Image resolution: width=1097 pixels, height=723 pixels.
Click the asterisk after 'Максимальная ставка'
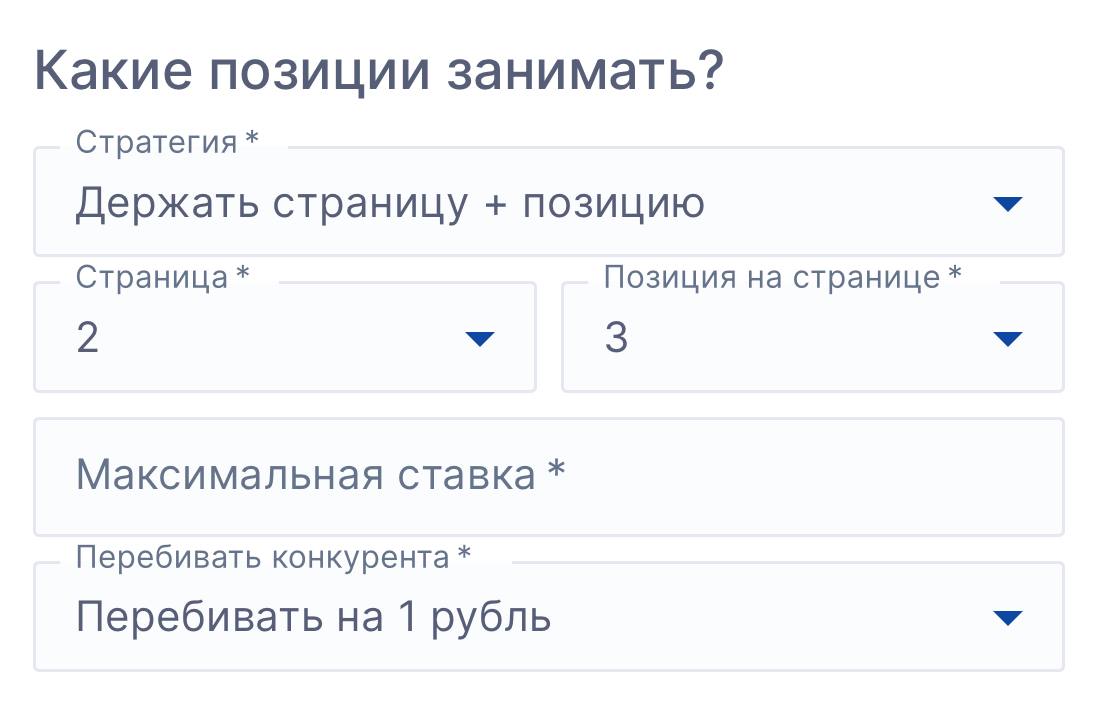click(x=557, y=472)
